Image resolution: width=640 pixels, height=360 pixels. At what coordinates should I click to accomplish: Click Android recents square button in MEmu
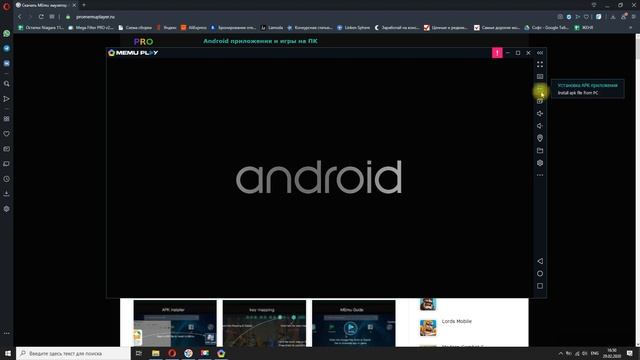tap(540, 286)
